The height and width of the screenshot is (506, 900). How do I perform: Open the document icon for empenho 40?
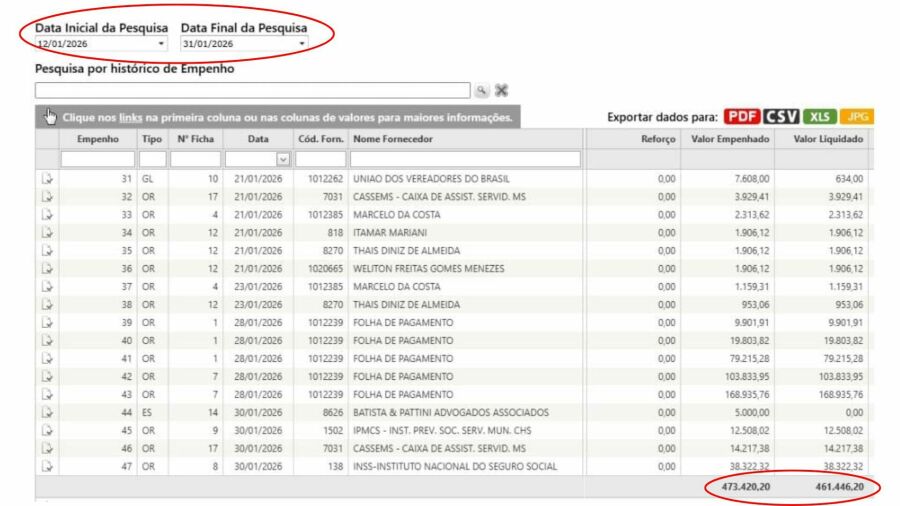47,340
